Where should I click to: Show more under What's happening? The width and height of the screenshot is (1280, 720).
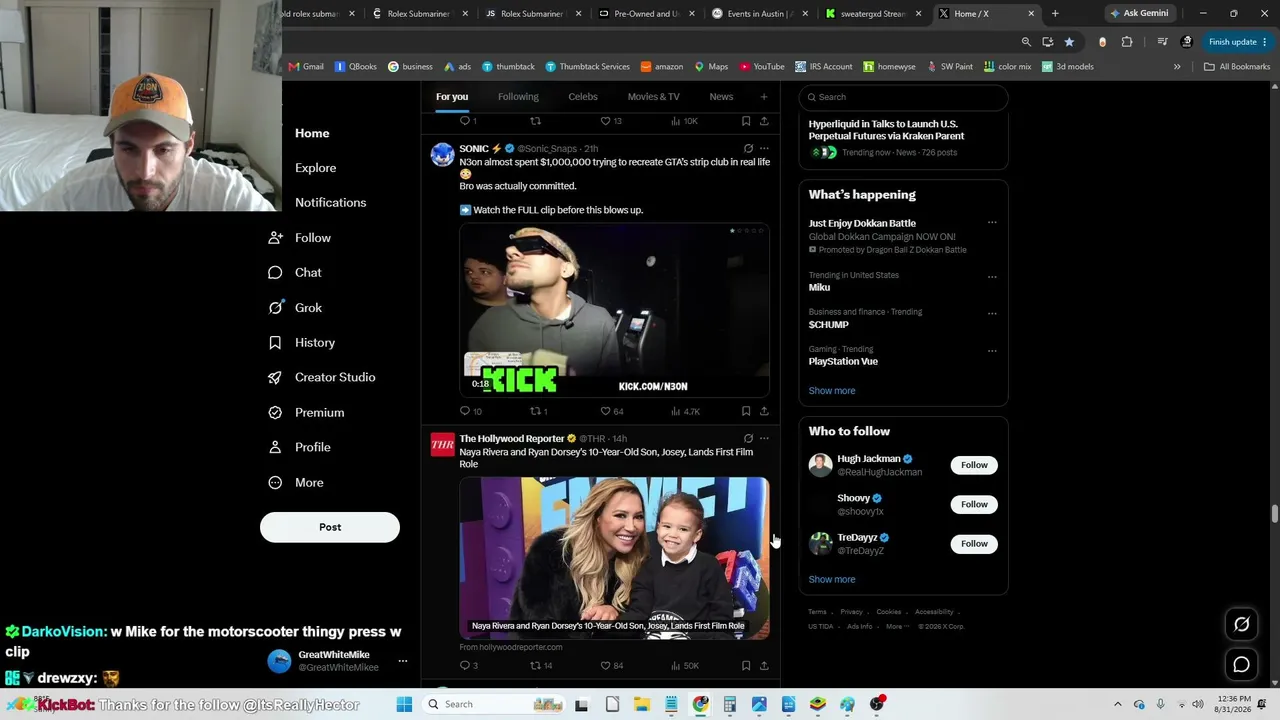832,391
